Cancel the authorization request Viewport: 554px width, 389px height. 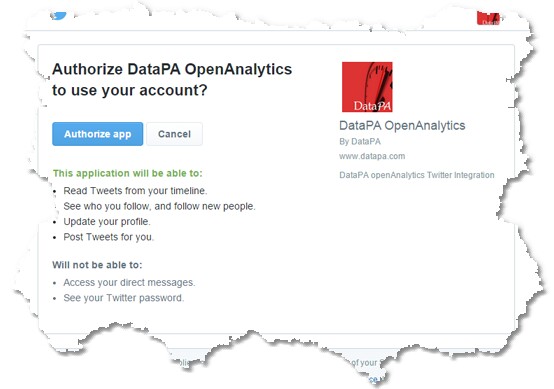tap(175, 134)
